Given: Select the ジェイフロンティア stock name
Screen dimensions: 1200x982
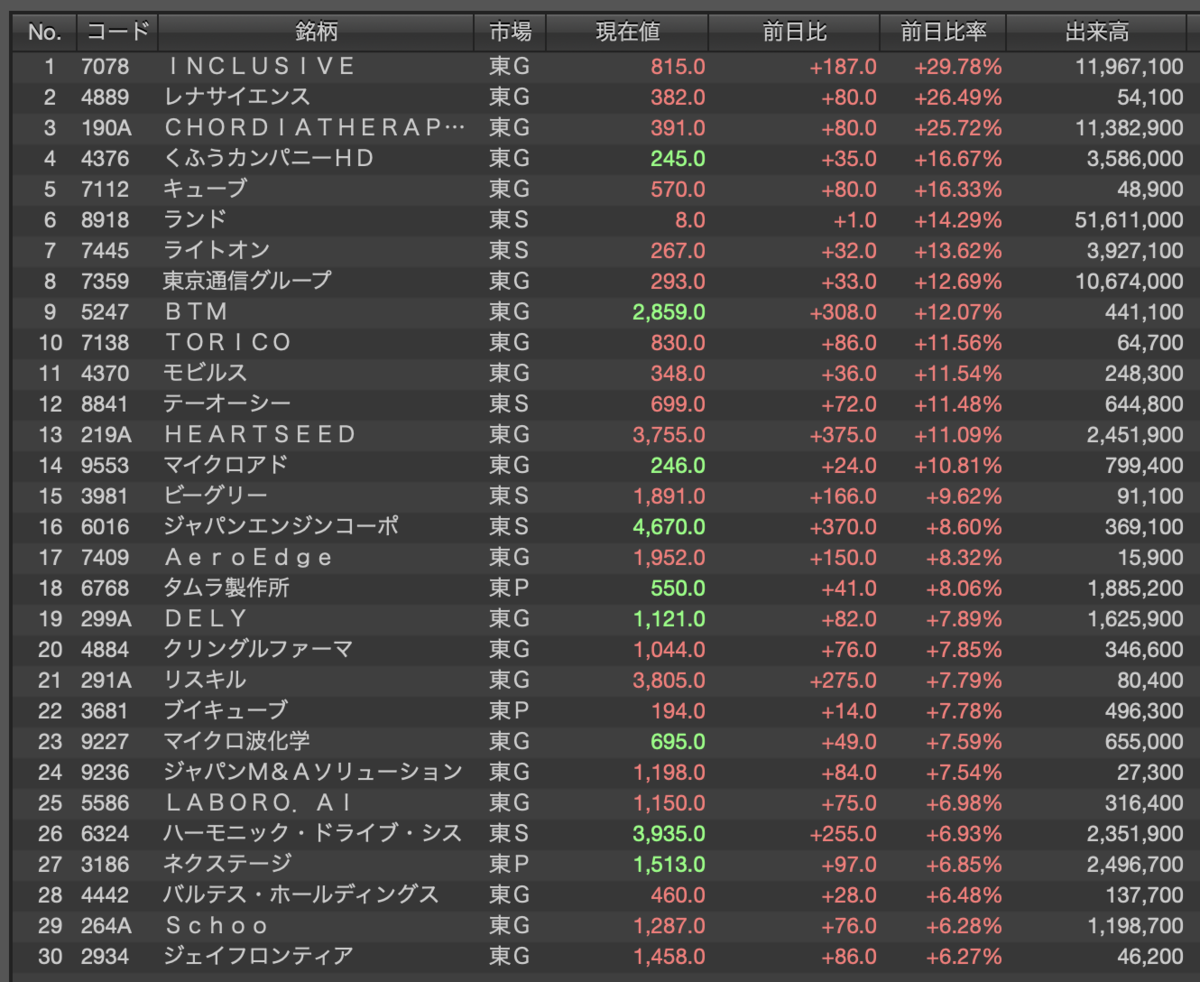Looking at the screenshot, I should coord(258,957).
